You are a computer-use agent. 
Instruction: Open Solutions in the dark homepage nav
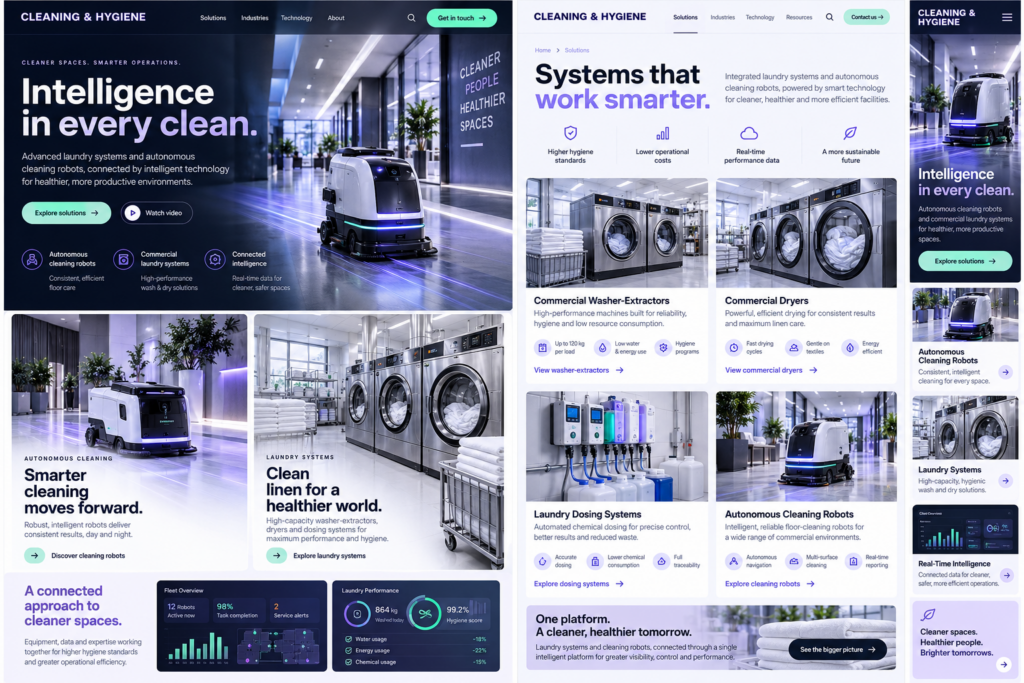213,18
